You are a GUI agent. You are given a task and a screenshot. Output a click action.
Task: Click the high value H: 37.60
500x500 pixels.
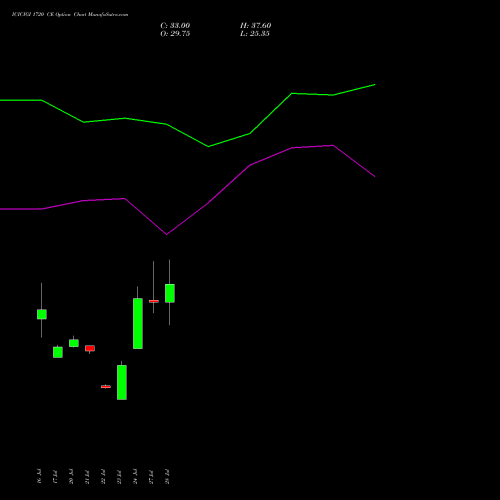click(x=255, y=26)
